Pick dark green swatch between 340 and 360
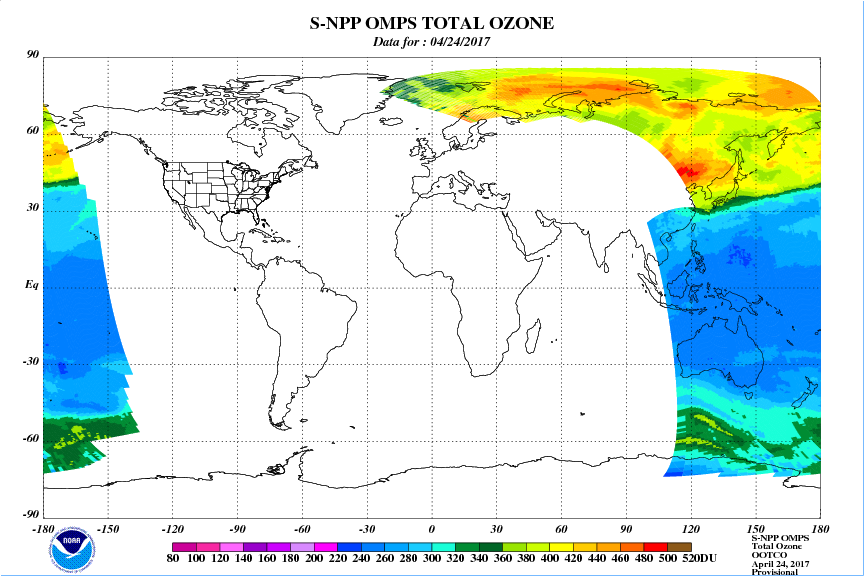The height and width of the screenshot is (576, 864). (x=490, y=547)
